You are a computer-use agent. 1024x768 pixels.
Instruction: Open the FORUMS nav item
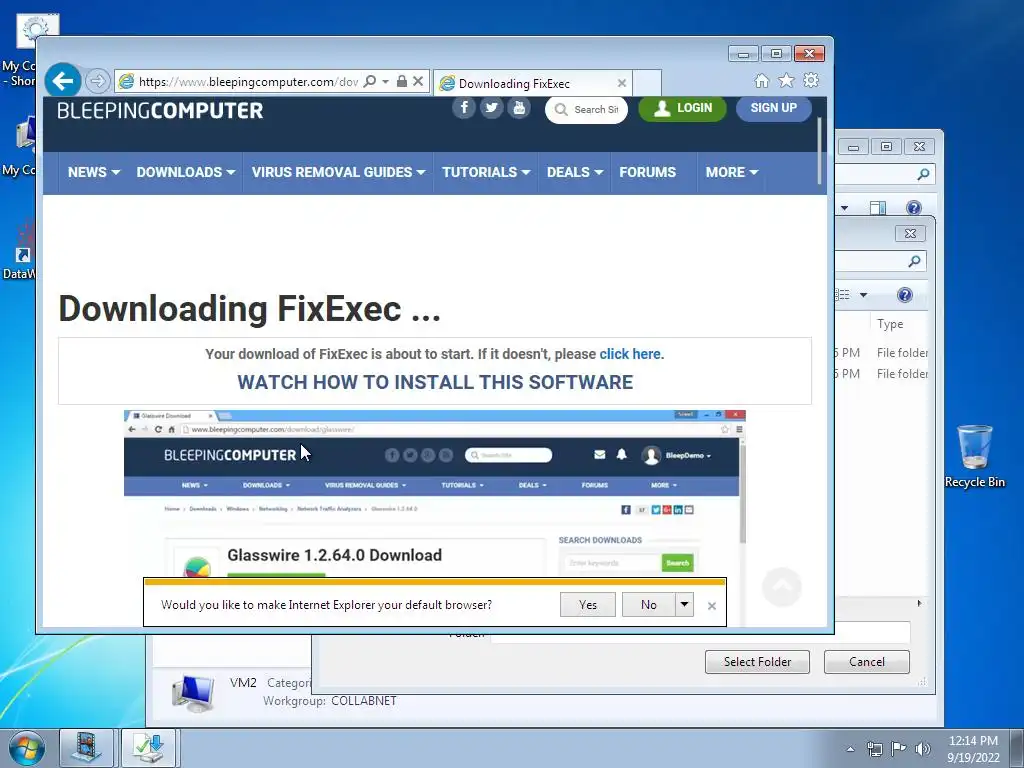click(x=647, y=172)
